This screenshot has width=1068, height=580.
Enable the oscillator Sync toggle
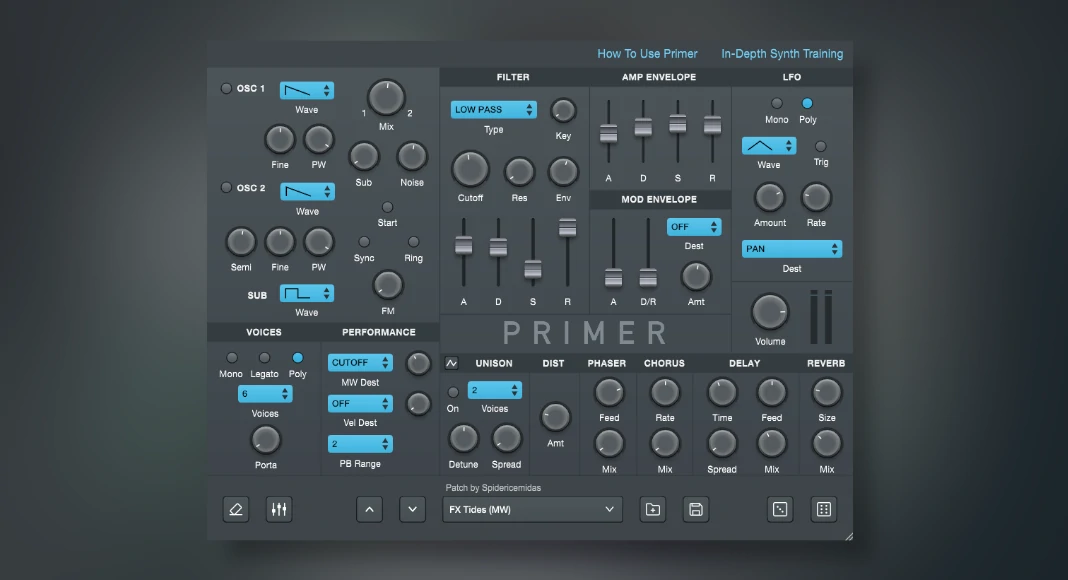364,242
